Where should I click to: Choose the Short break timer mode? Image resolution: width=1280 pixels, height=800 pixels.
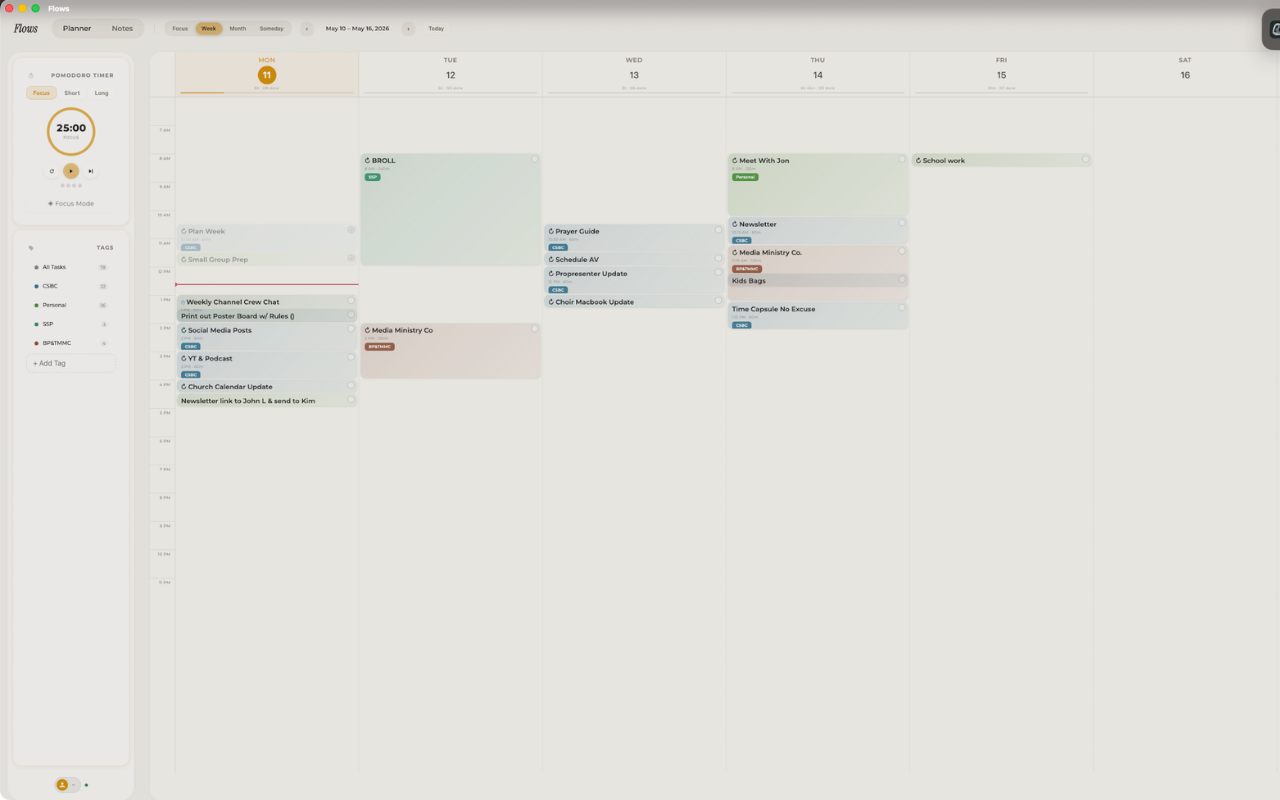point(72,93)
